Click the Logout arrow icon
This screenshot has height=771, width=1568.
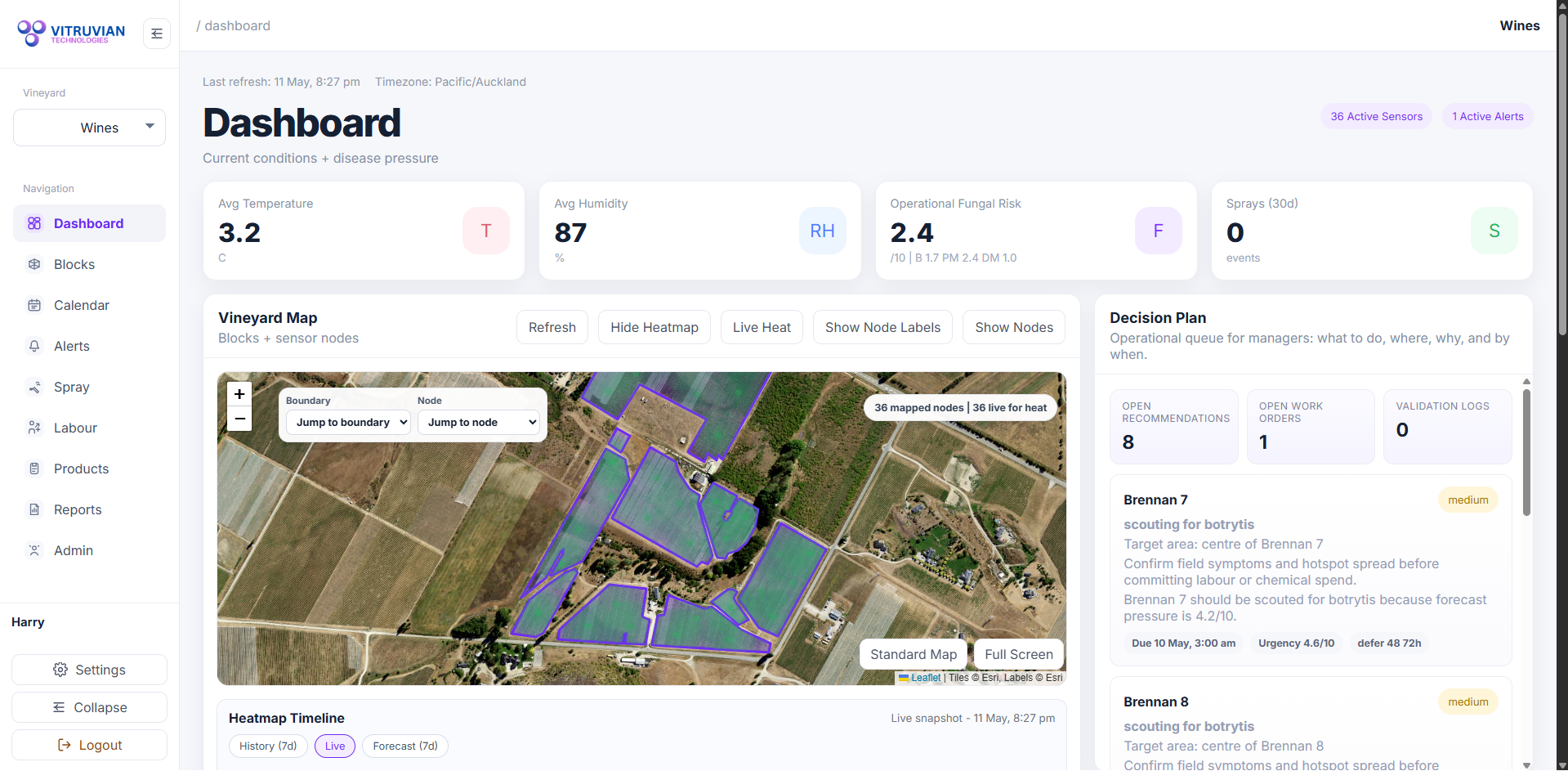65,745
